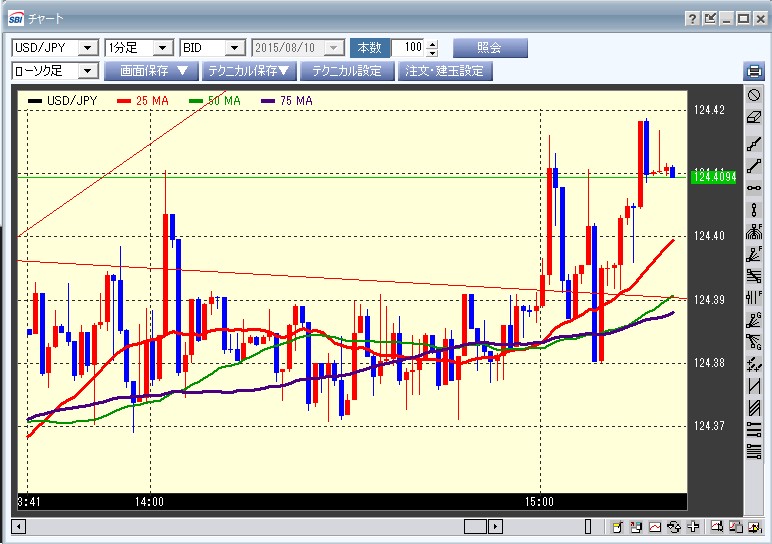Select the parallel channel lines tool

pyautogui.click(x=754, y=408)
